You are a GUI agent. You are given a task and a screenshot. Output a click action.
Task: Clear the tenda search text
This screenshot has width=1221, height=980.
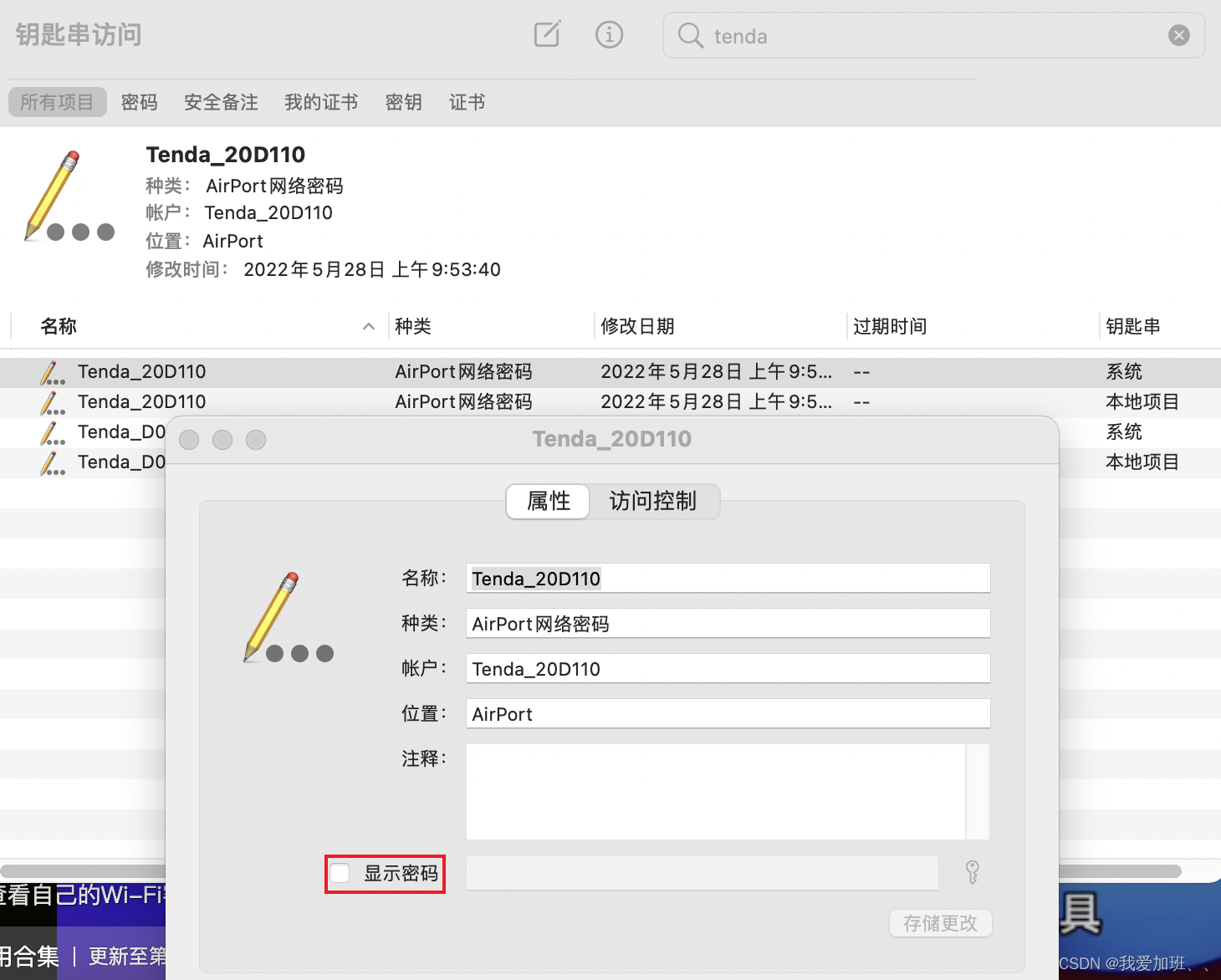coord(1179,35)
